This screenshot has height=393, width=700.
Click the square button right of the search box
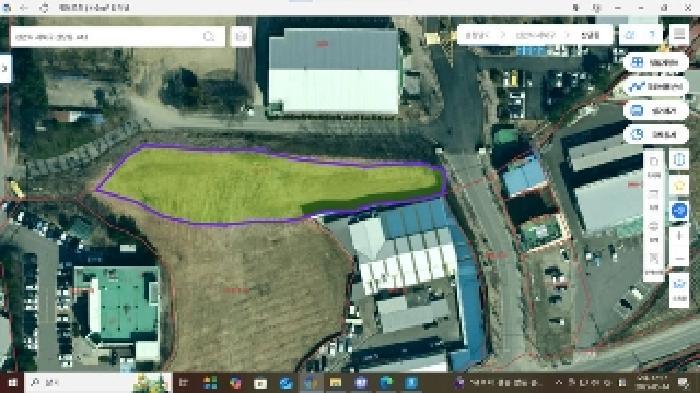241,36
